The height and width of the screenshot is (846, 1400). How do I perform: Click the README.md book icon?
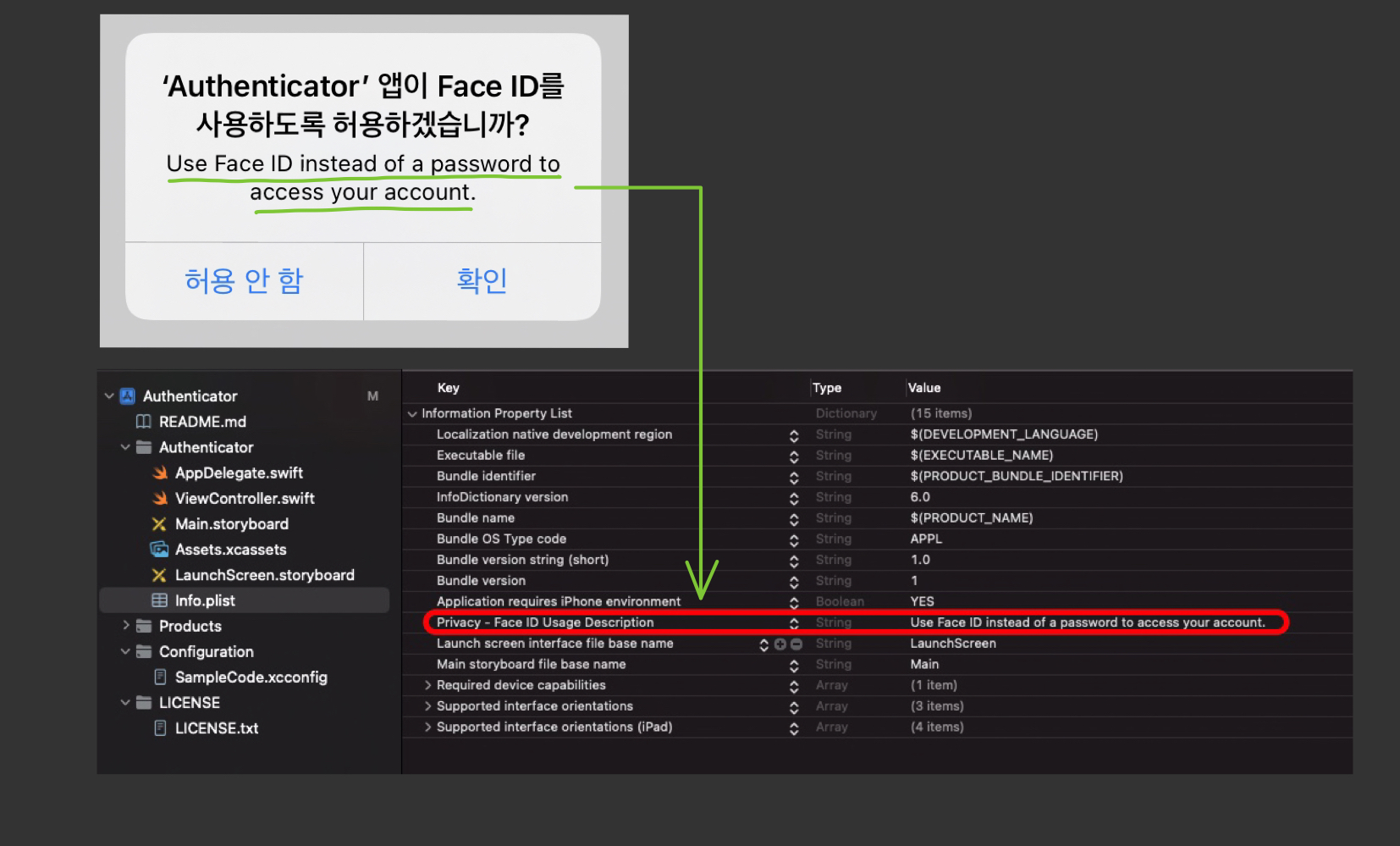pos(144,422)
